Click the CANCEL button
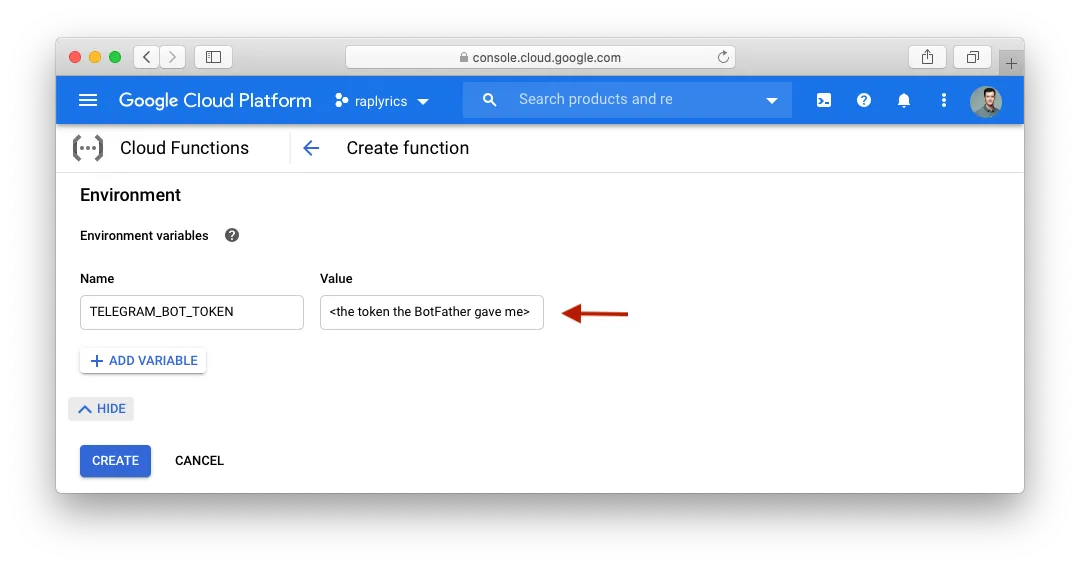The image size is (1080, 567). coord(199,461)
